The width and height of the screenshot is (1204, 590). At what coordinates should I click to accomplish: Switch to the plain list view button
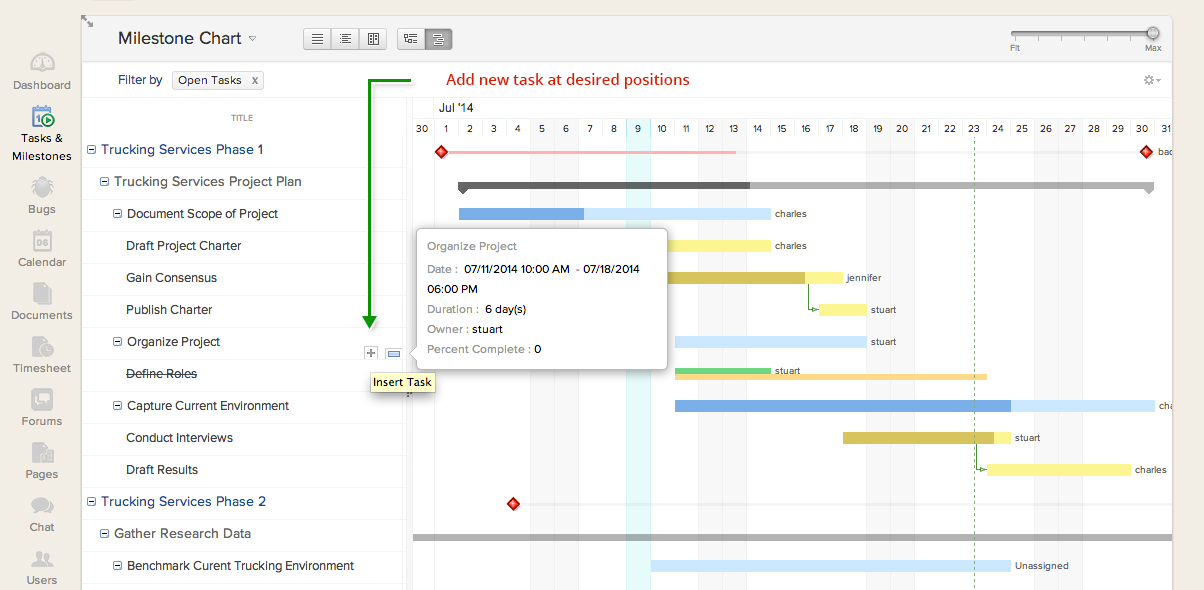pyautogui.click(x=317, y=39)
